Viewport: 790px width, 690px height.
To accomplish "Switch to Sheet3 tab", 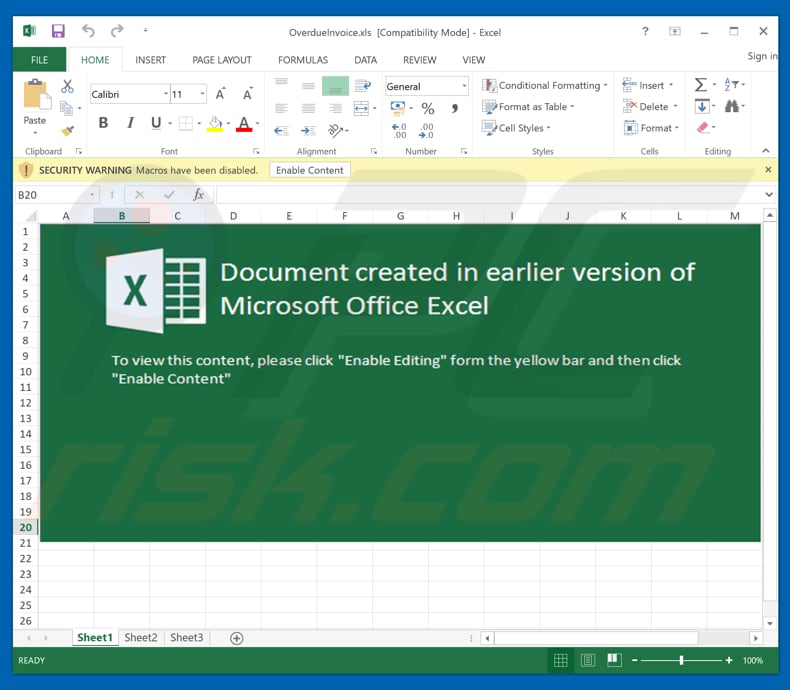I will click(x=186, y=638).
